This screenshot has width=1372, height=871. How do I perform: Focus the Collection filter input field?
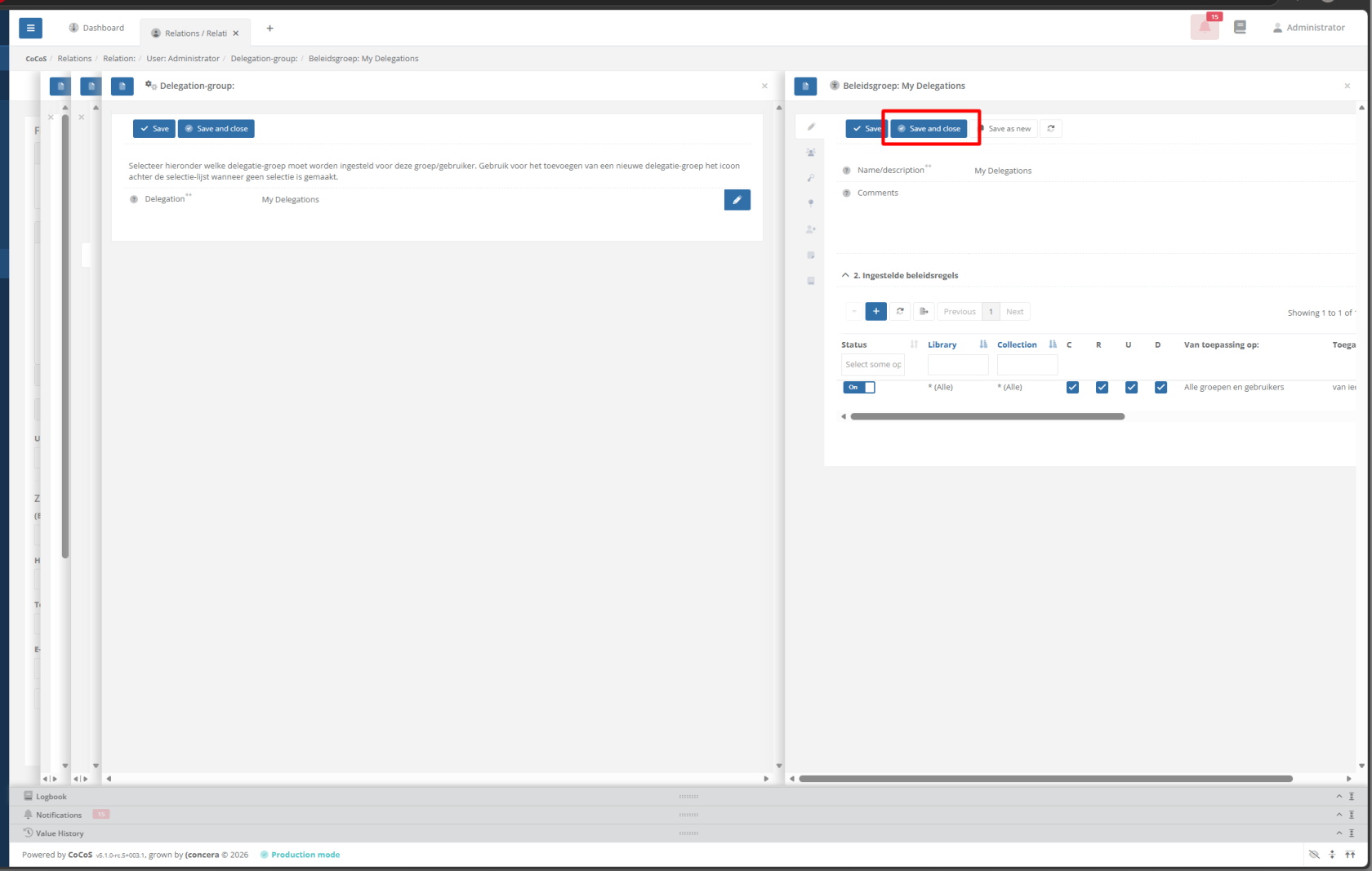point(1027,365)
